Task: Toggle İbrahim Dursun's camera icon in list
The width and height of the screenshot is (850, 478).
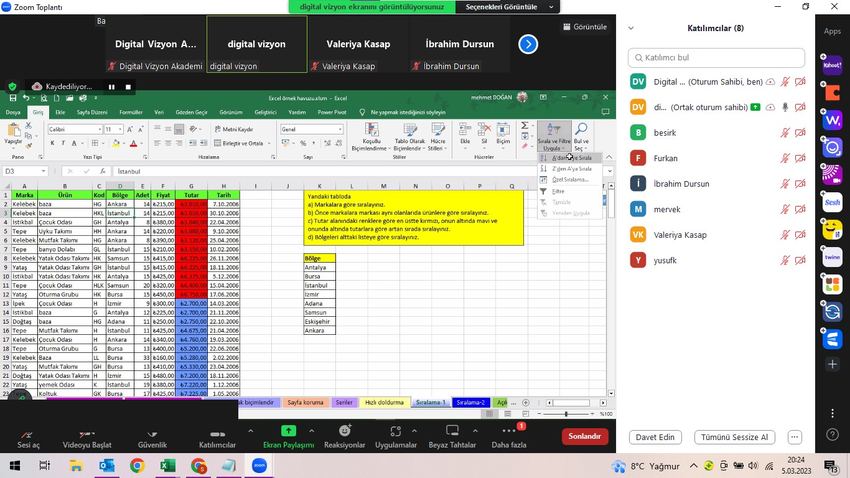Action: click(x=800, y=184)
